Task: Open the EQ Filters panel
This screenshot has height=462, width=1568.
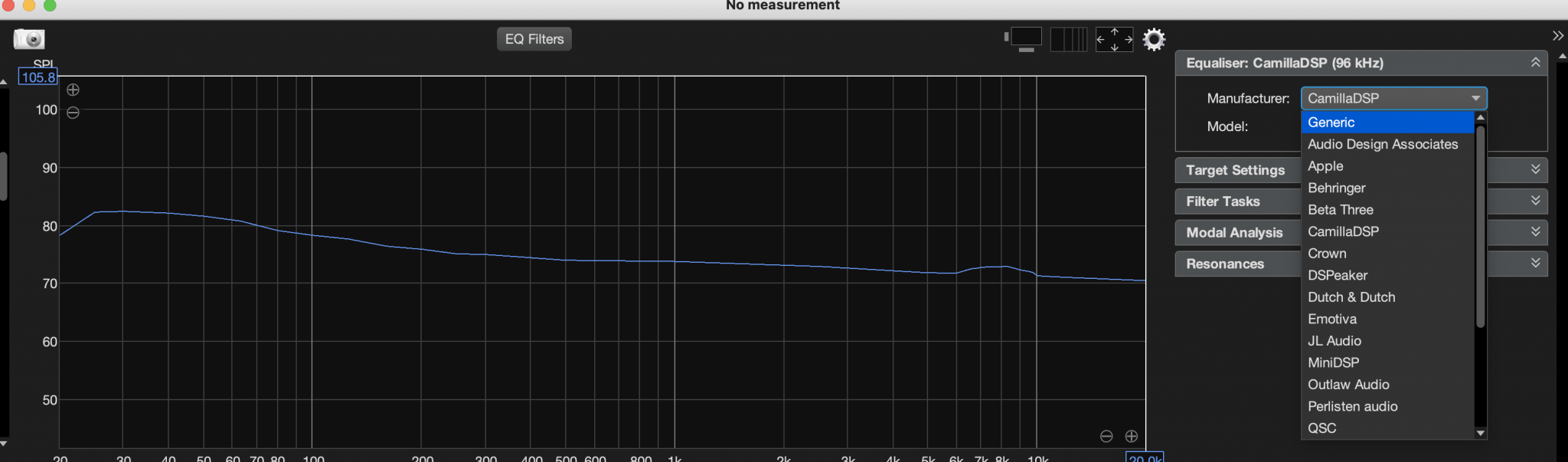Action: (x=534, y=39)
